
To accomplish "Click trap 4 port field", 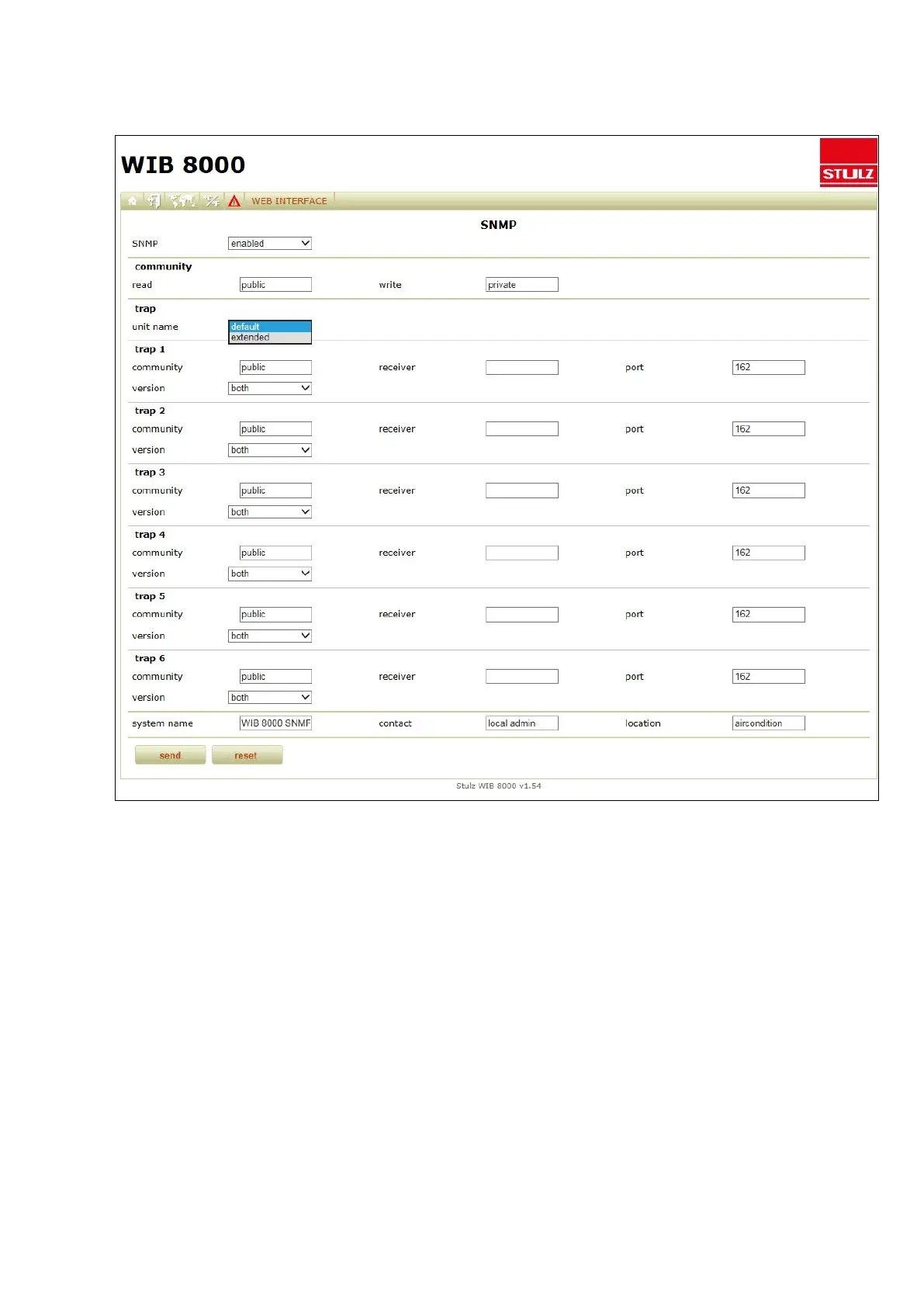I will (x=769, y=553).
